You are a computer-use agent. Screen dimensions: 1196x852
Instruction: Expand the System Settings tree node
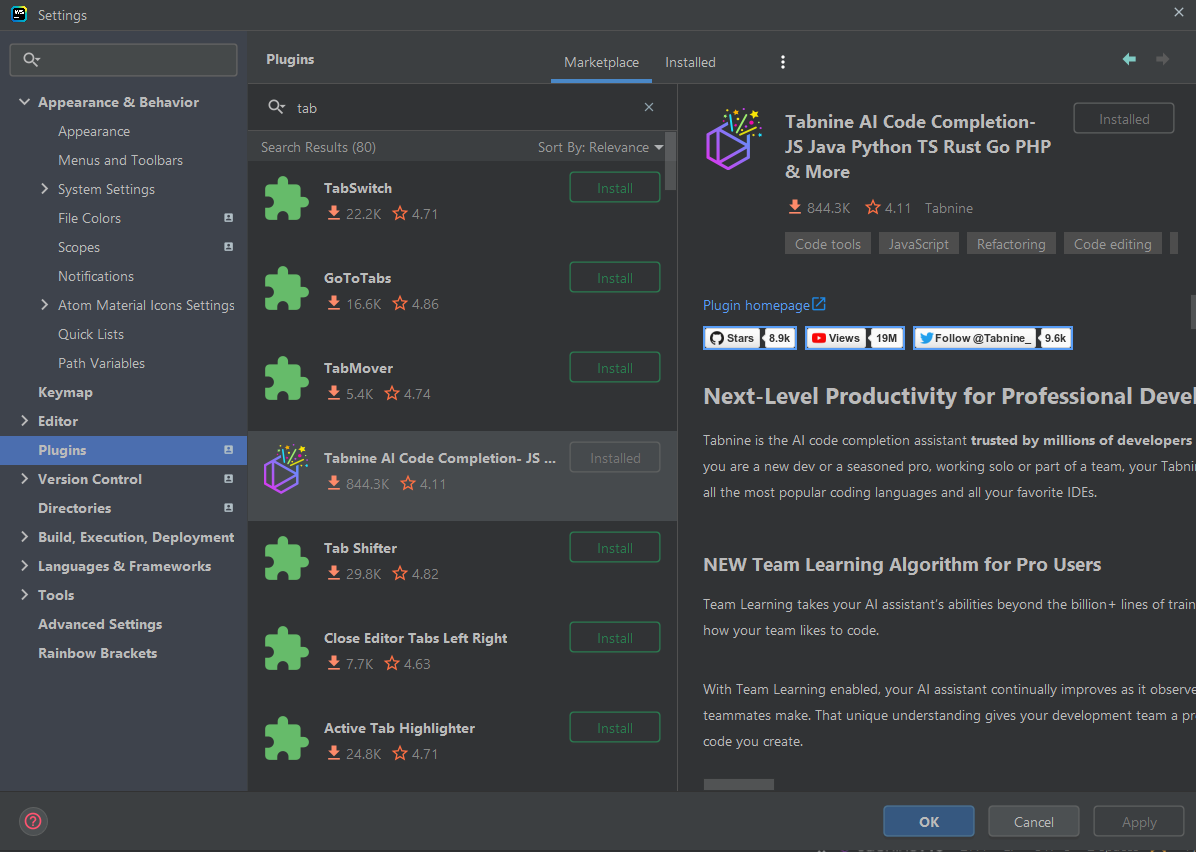click(x=45, y=189)
